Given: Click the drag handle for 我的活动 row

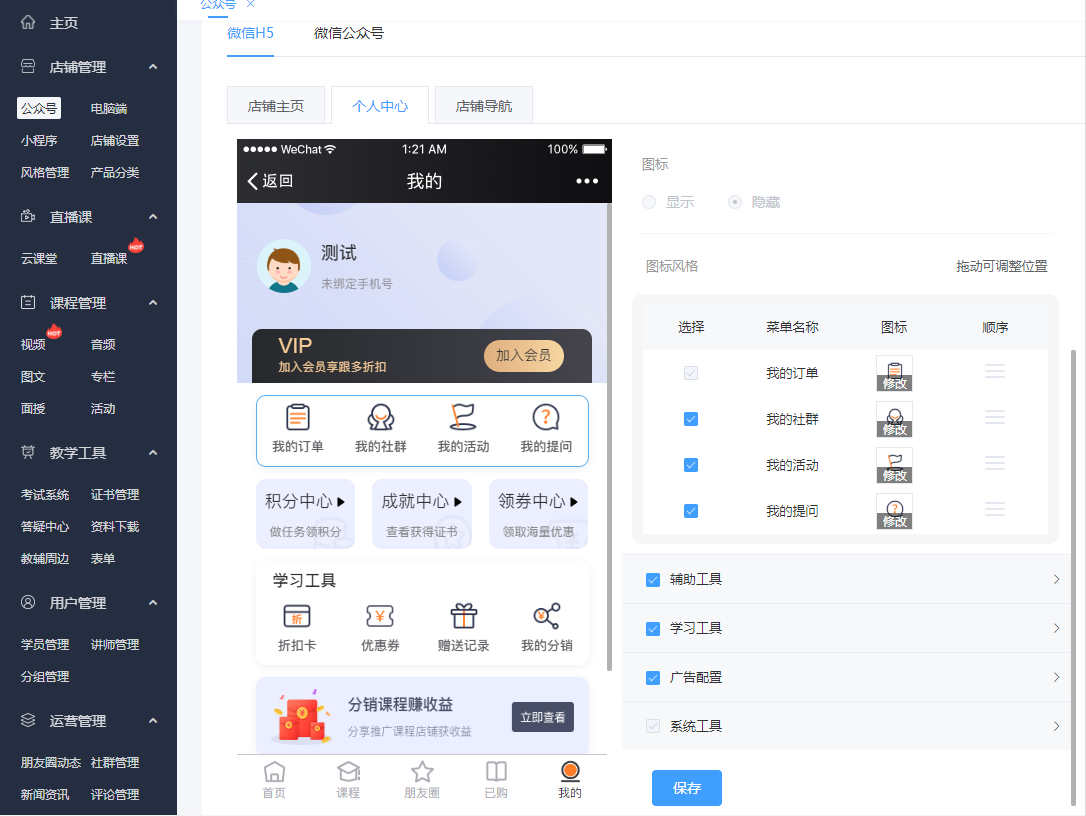Looking at the screenshot, I should click(x=994, y=464).
